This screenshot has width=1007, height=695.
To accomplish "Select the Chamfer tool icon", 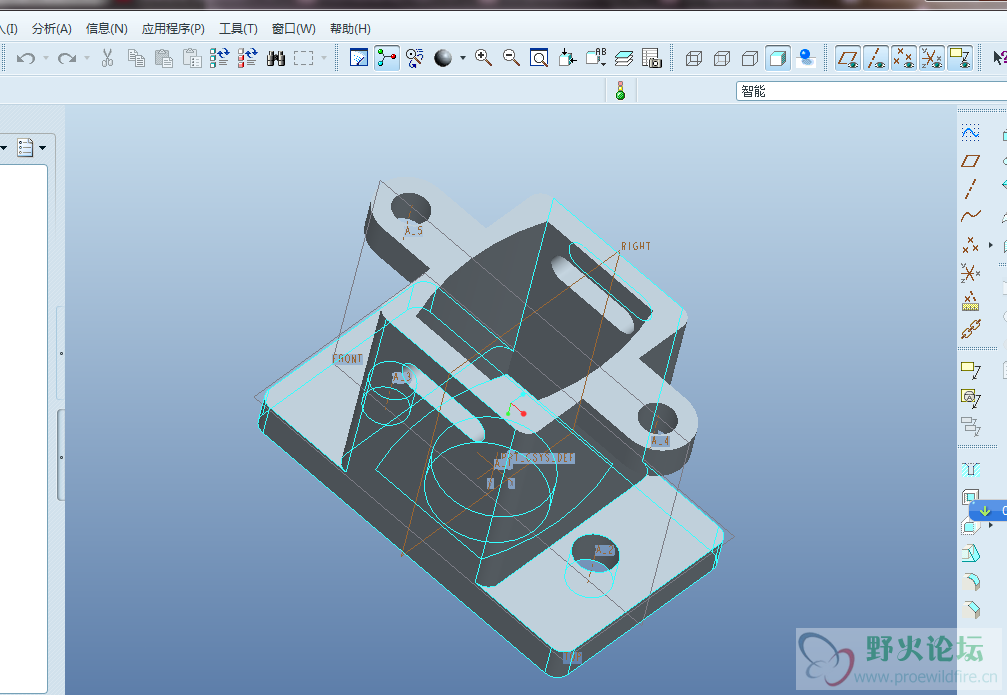I will click(x=970, y=609).
